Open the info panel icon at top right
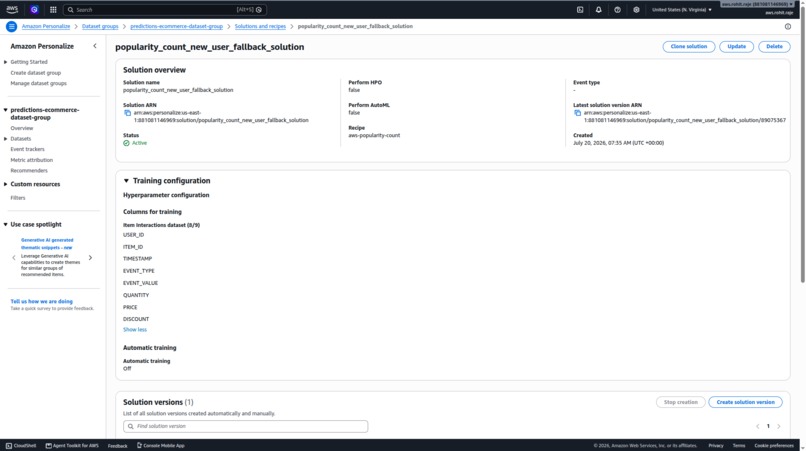806x451 pixels. point(787,26)
